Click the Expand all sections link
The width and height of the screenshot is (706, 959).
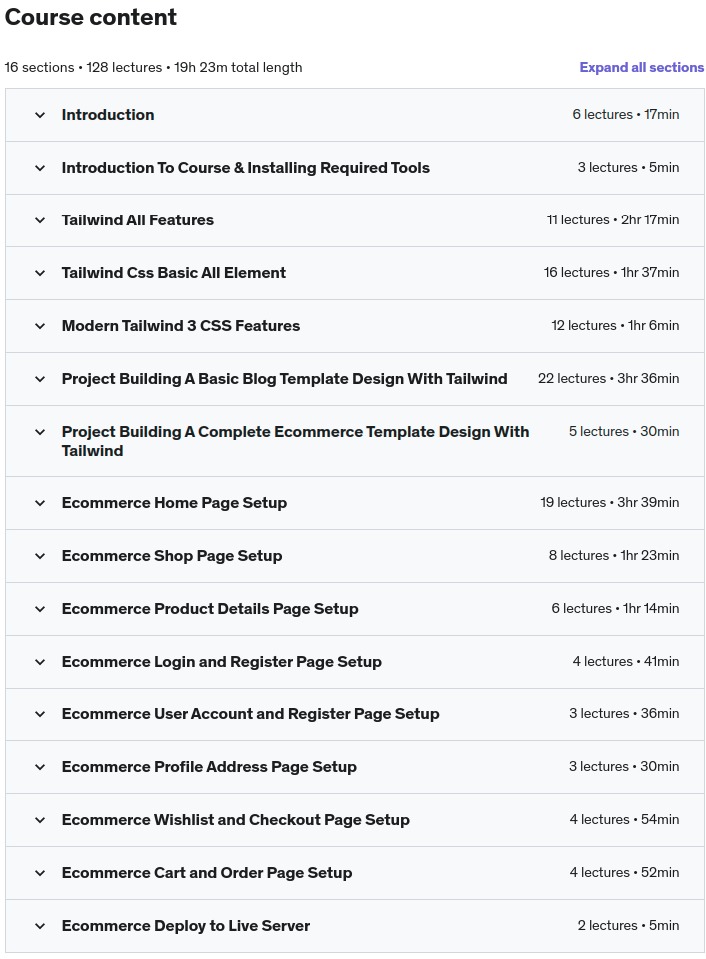(x=641, y=67)
